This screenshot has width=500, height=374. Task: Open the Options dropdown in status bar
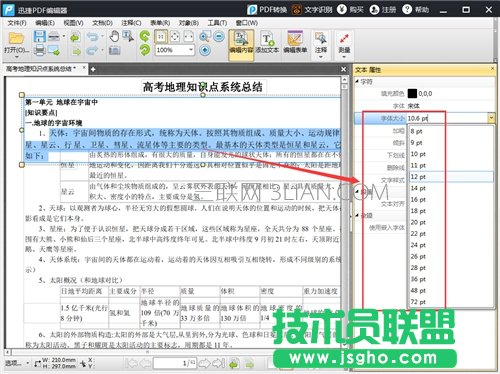[x=17, y=363]
